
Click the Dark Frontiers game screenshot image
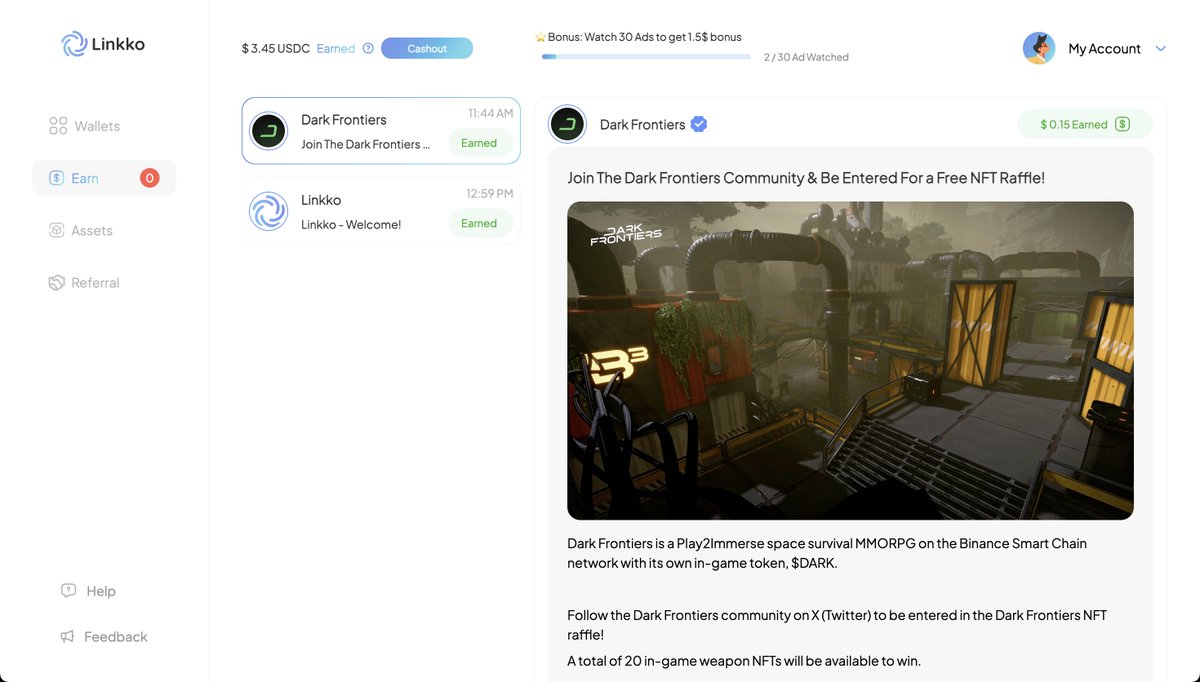(x=850, y=361)
